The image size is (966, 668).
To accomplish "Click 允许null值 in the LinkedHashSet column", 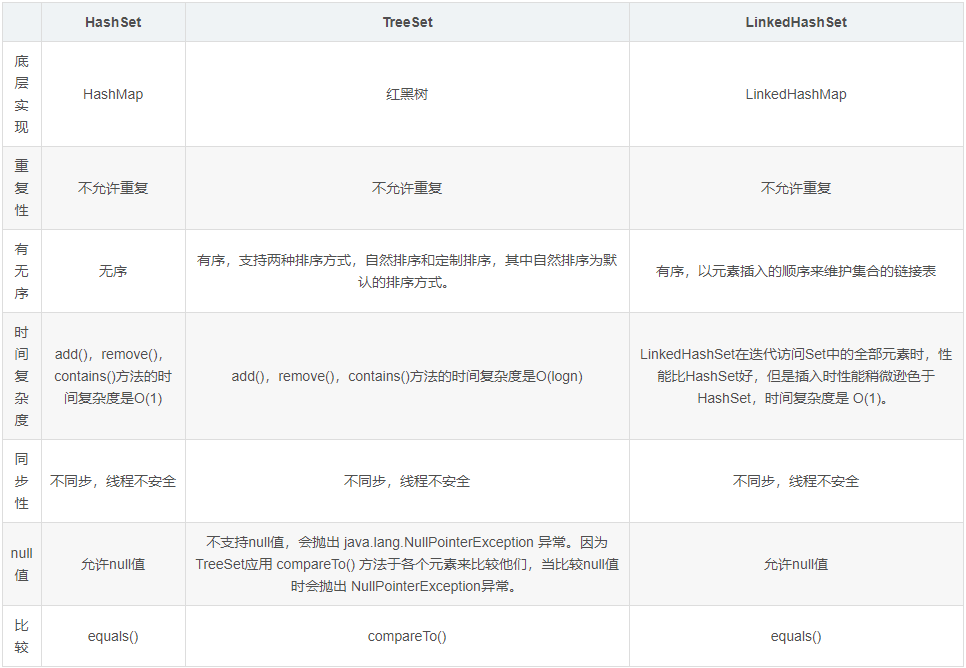I will tap(796, 564).
